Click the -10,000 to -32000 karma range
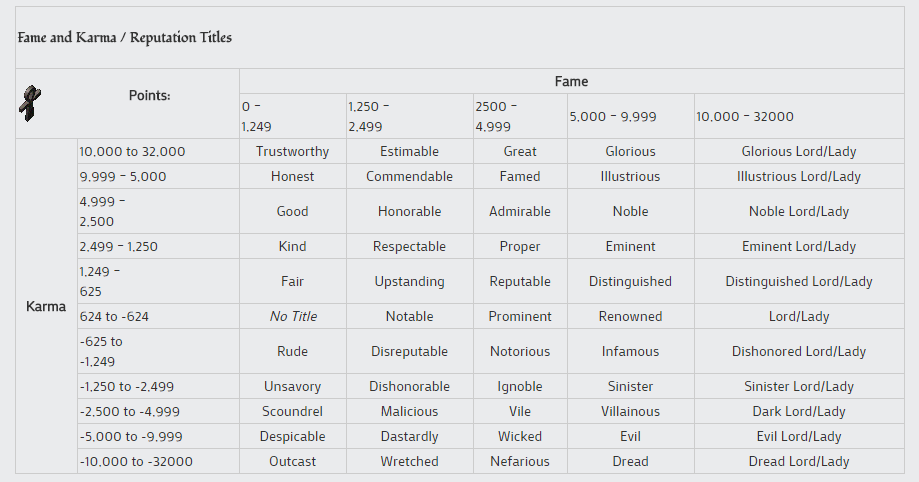 [137, 461]
